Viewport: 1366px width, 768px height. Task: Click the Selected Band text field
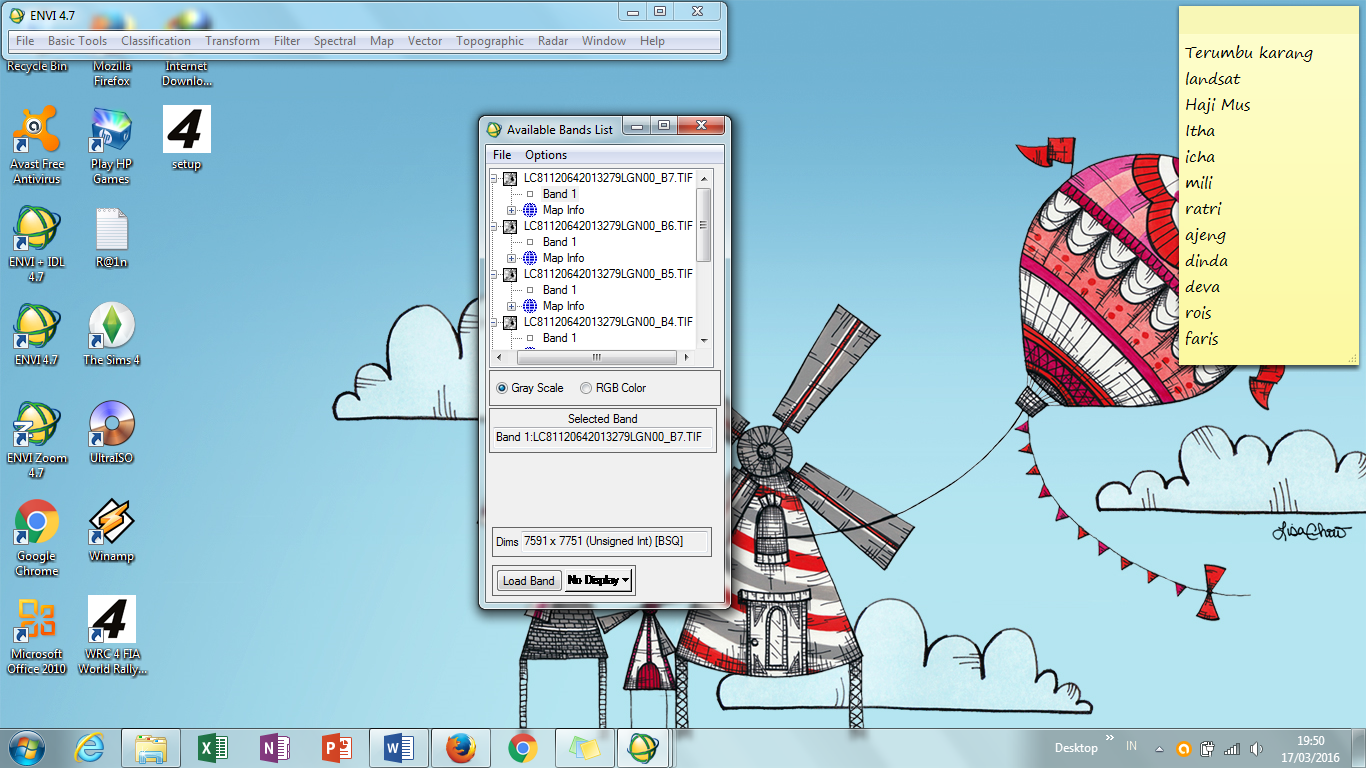click(x=602, y=437)
